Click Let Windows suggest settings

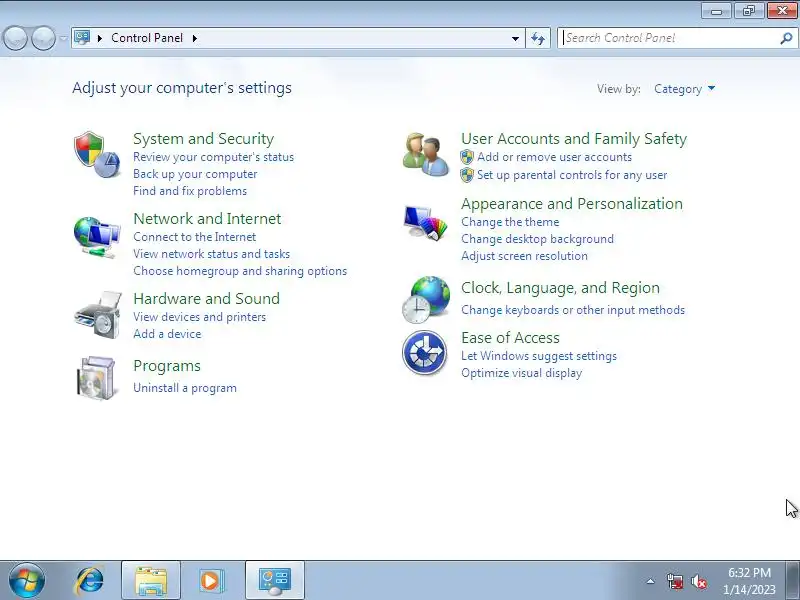tap(539, 356)
